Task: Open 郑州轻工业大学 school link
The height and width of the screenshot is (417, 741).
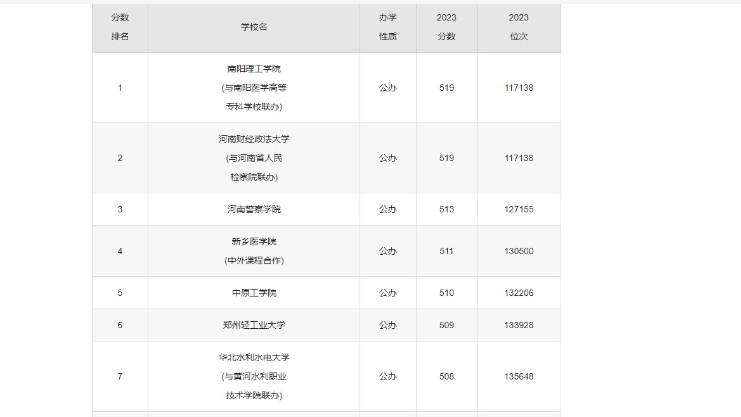Action: pyautogui.click(x=254, y=325)
